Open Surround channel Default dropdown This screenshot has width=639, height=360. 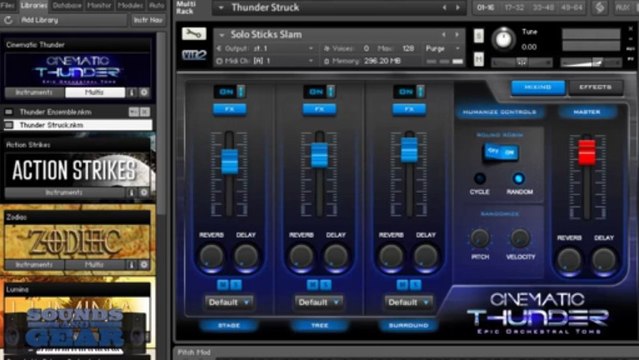click(408, 303)
